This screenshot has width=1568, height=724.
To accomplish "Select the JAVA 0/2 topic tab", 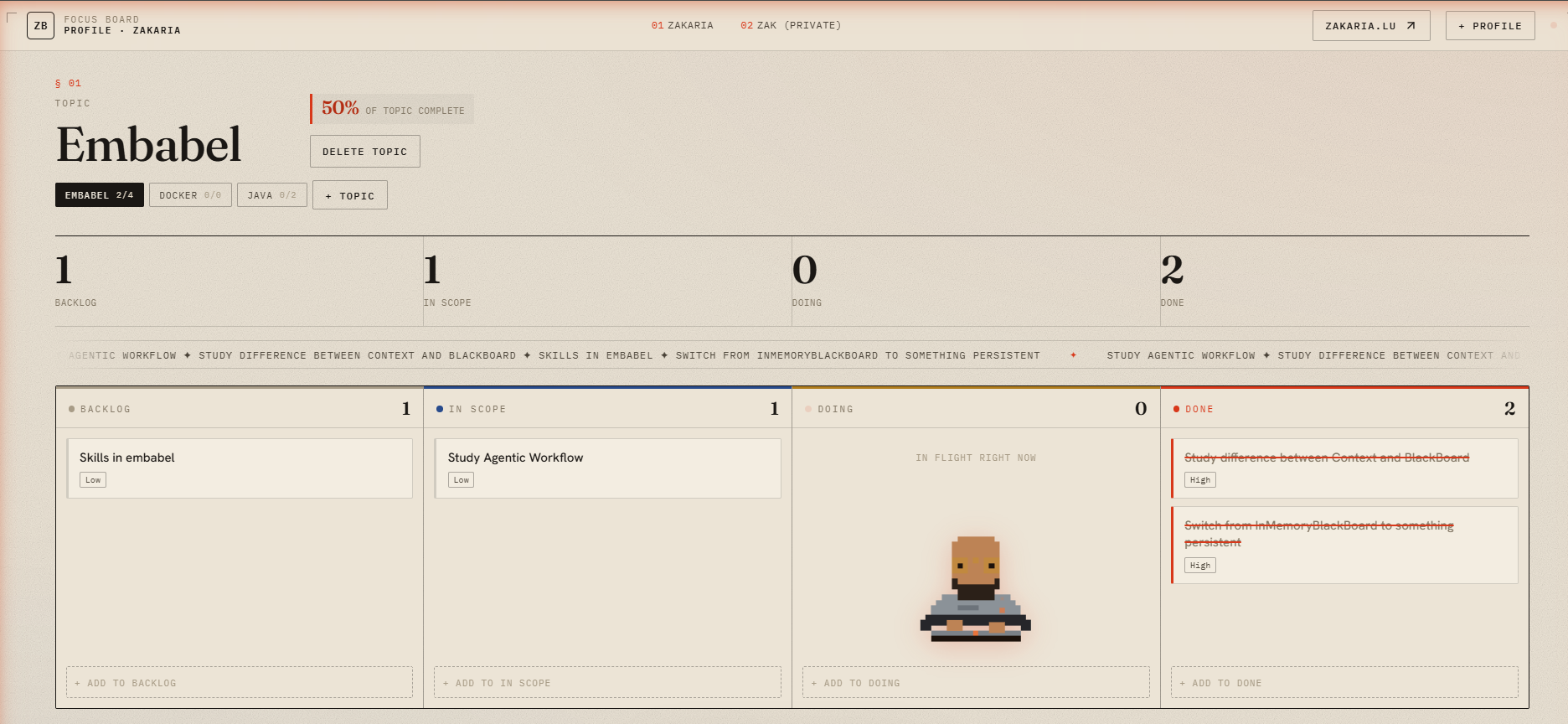I will pos(272,195).
